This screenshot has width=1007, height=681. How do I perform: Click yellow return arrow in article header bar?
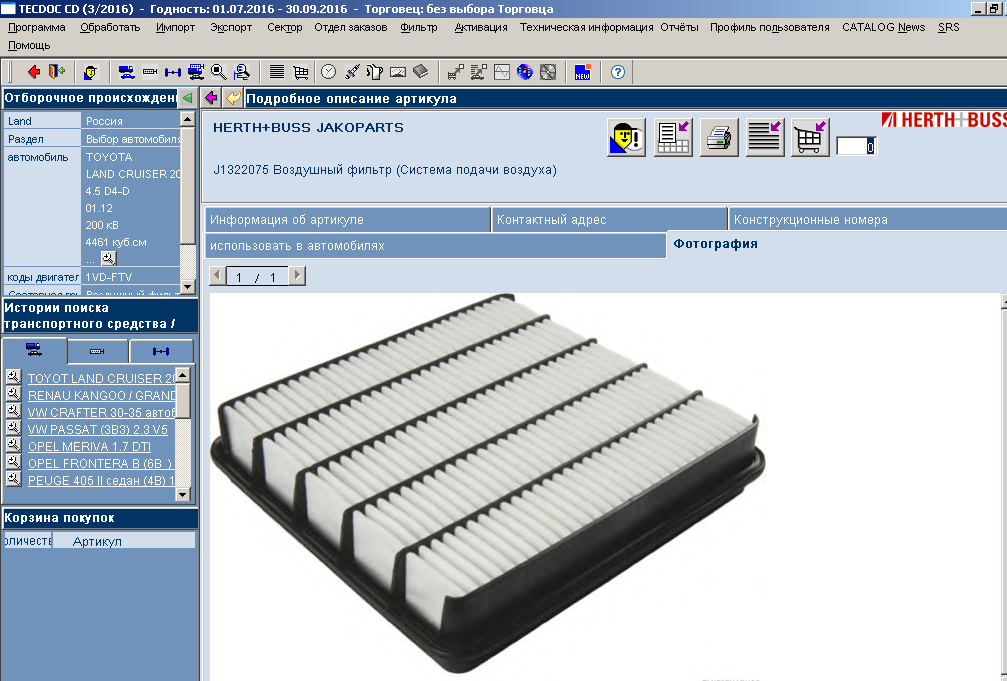pos(234,98)
